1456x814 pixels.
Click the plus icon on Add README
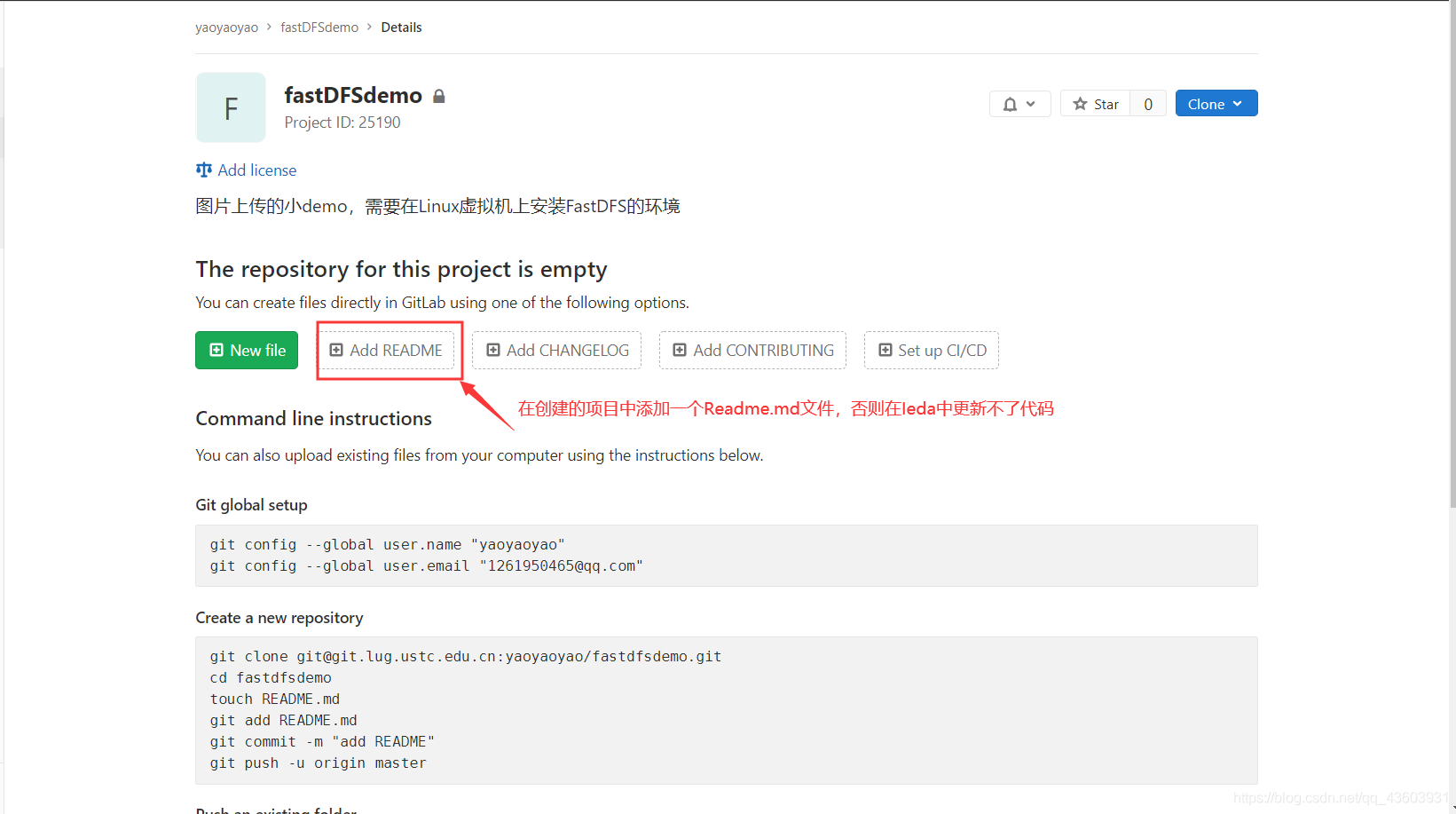336,350
